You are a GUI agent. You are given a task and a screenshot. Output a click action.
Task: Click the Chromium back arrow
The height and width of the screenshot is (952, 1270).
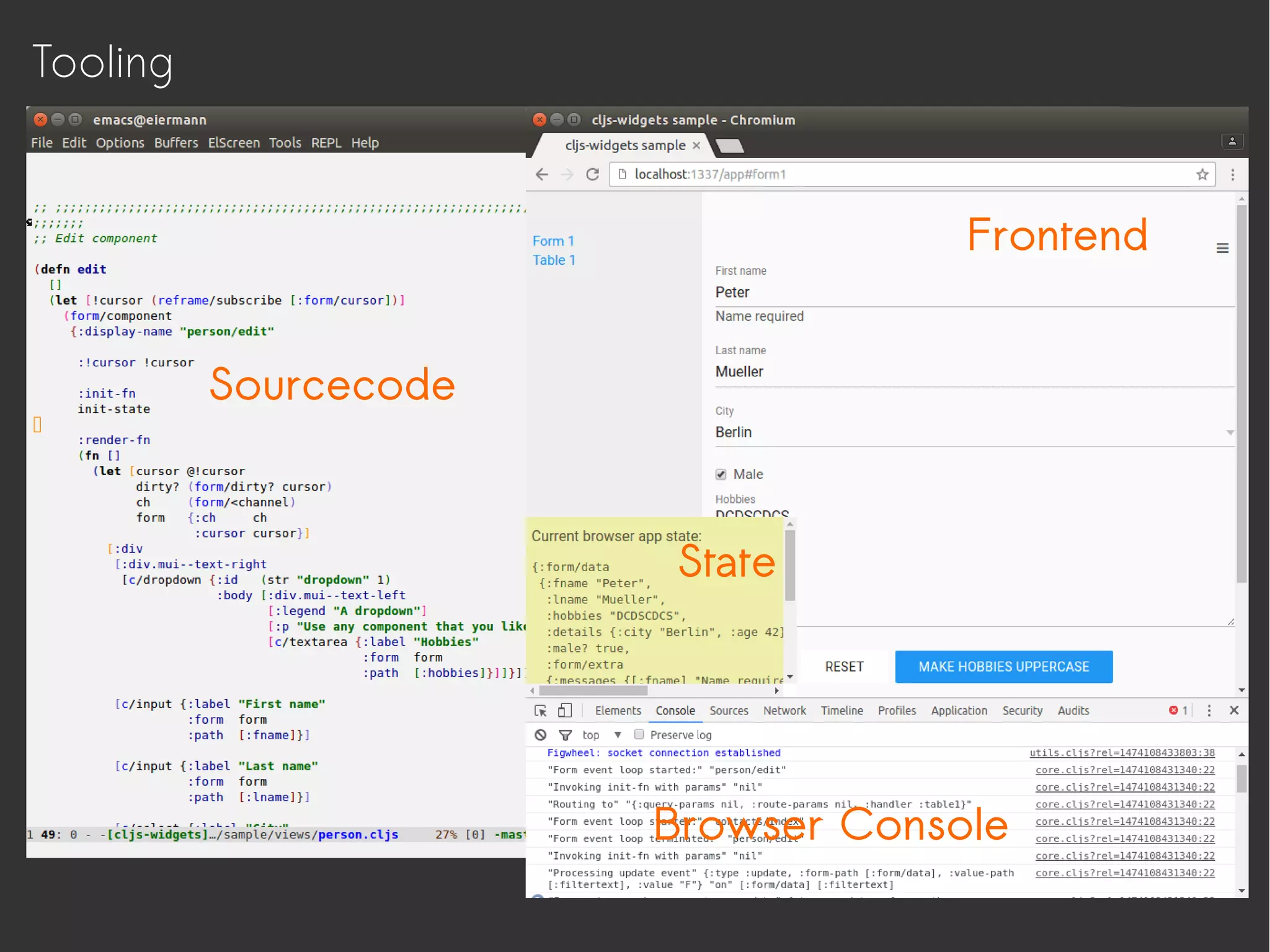[542, 174]
